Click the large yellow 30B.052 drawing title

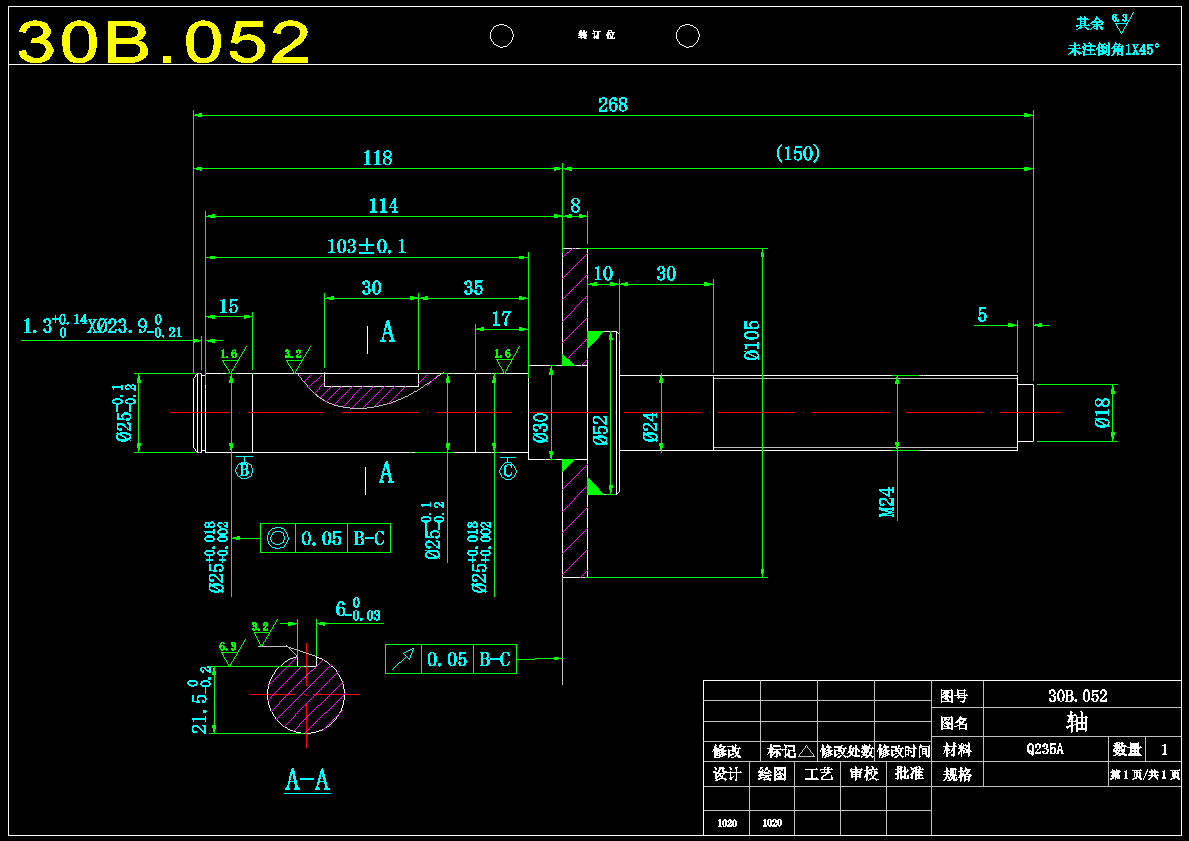pyautogui.click(x=164, y=42)
